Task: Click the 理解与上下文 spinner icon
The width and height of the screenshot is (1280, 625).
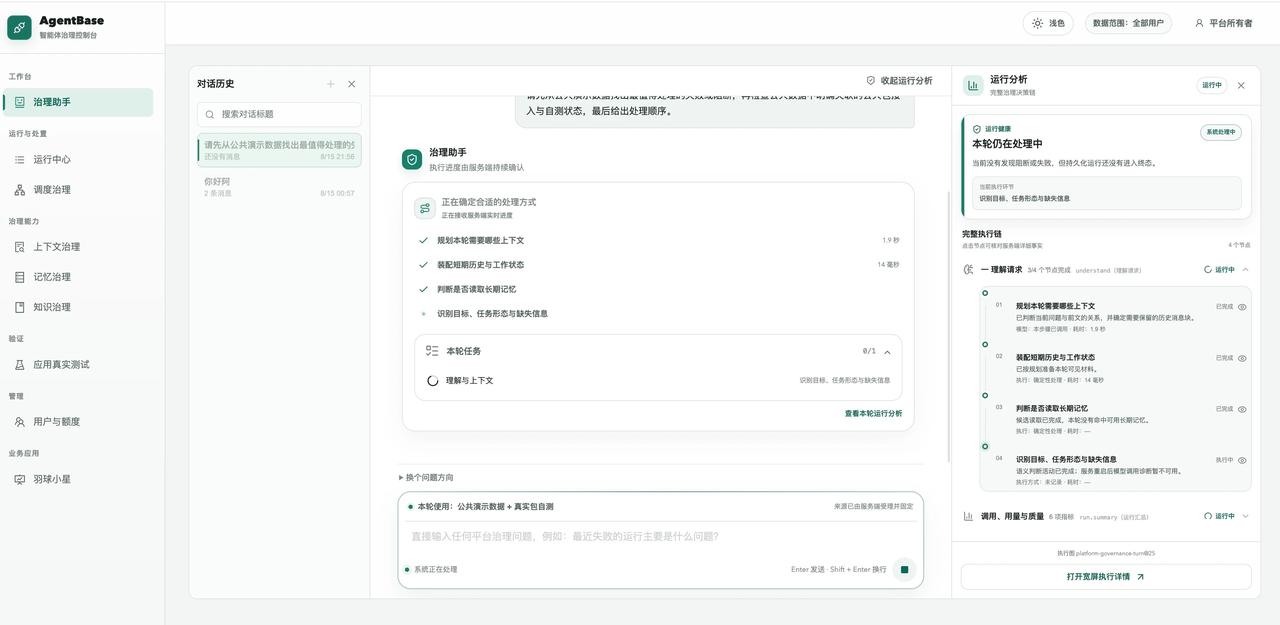Action: point(433,381)
